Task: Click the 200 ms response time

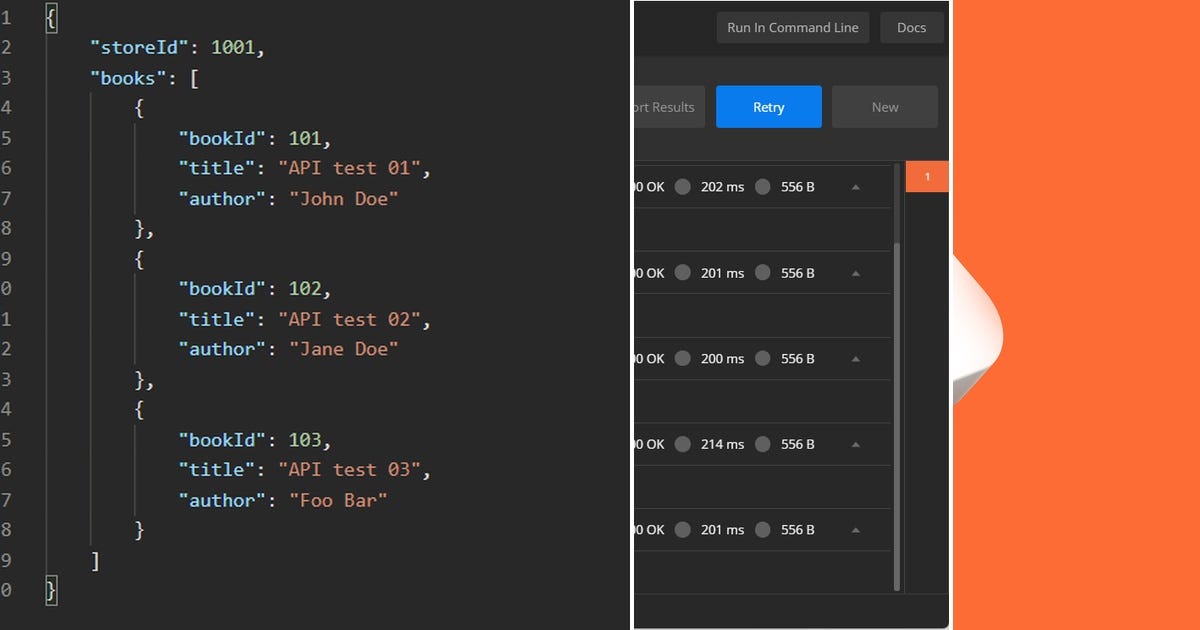Action: coord(722,359)
